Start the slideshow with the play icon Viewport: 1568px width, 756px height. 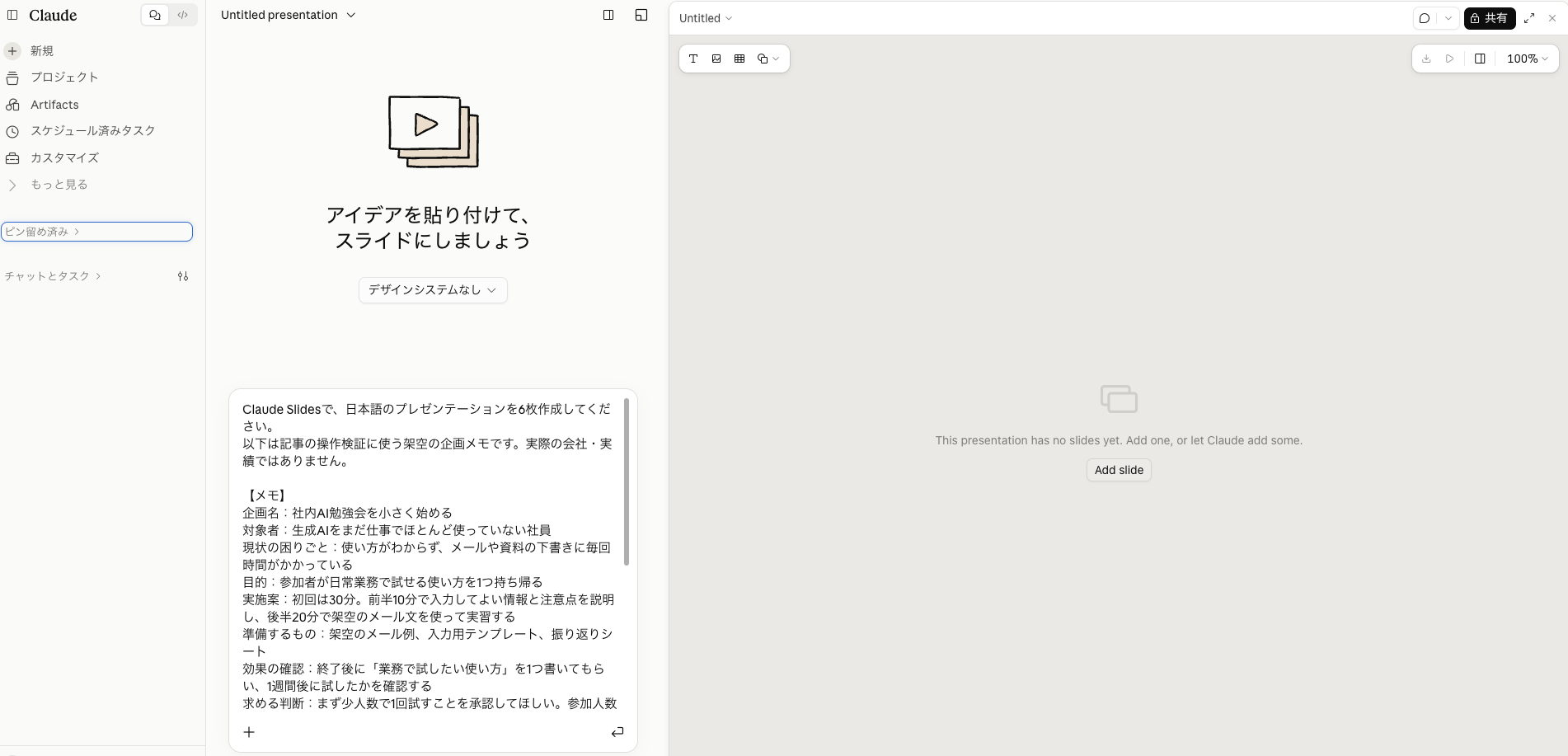(x=1450, y=59)
